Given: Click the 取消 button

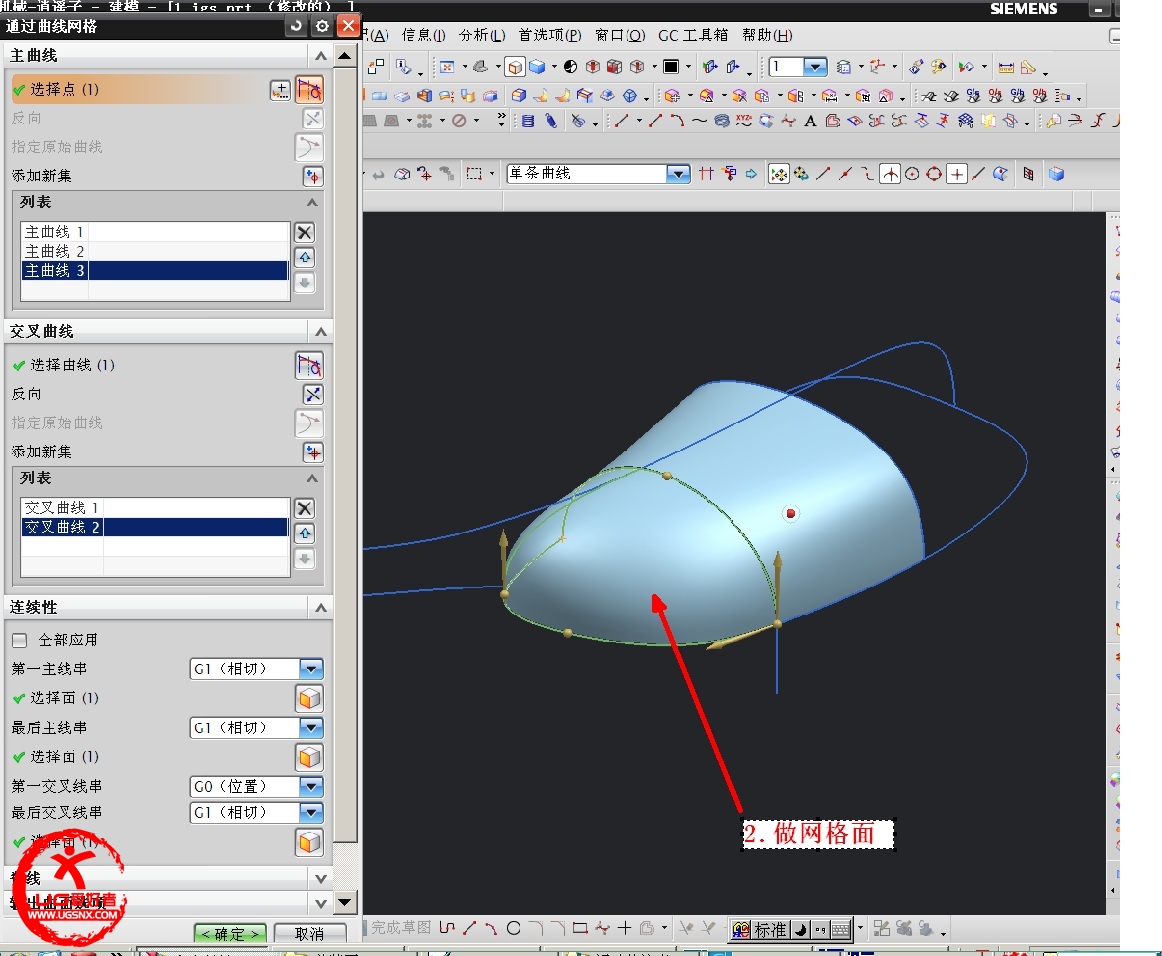Looking at the screenshot, I should [x=310, y=934].
